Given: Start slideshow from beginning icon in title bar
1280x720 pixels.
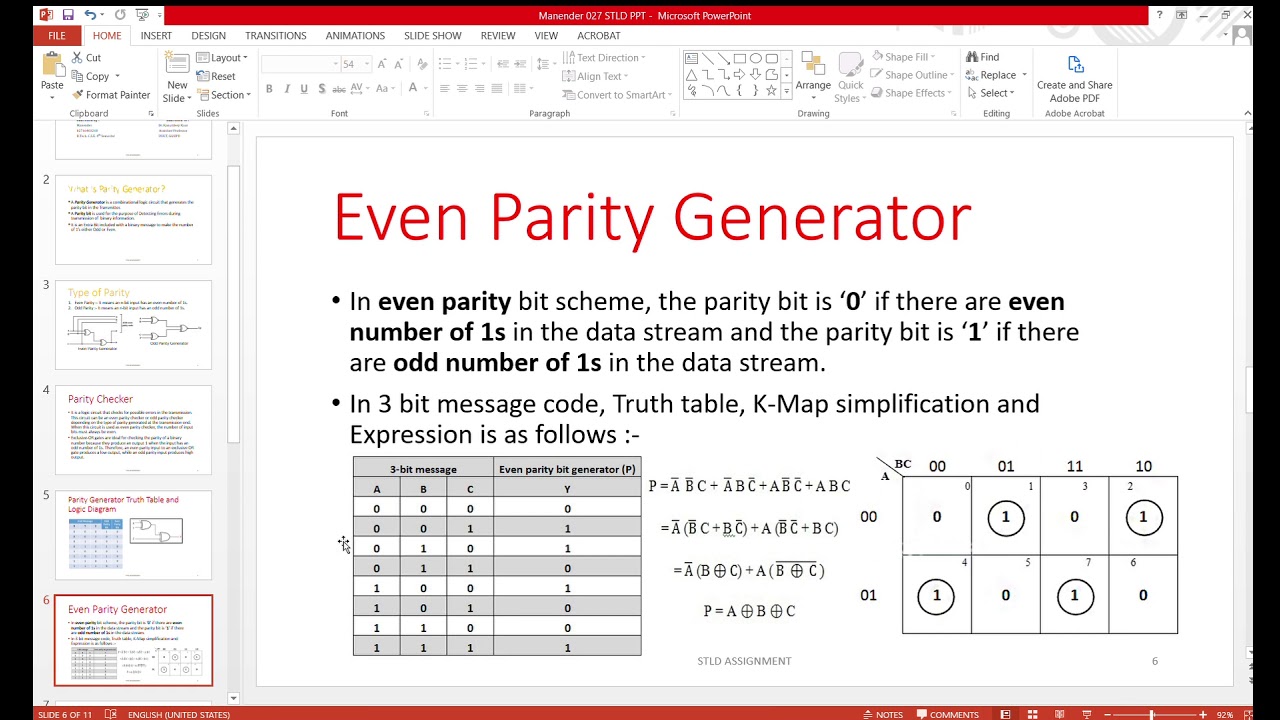Looking at the screenshot, I should pyautogui.click(x=144, y=15).
